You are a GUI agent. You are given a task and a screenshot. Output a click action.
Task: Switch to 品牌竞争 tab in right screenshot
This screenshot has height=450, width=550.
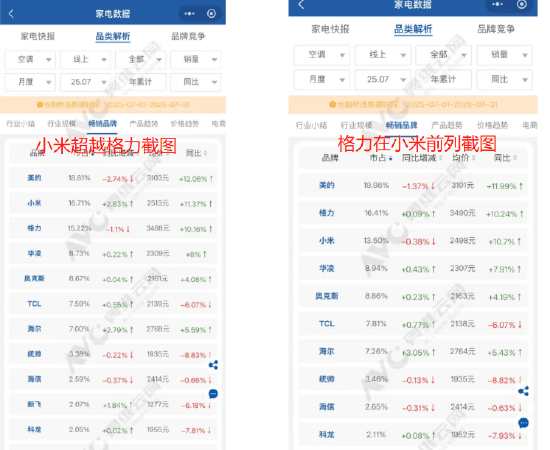pos(496,29)
